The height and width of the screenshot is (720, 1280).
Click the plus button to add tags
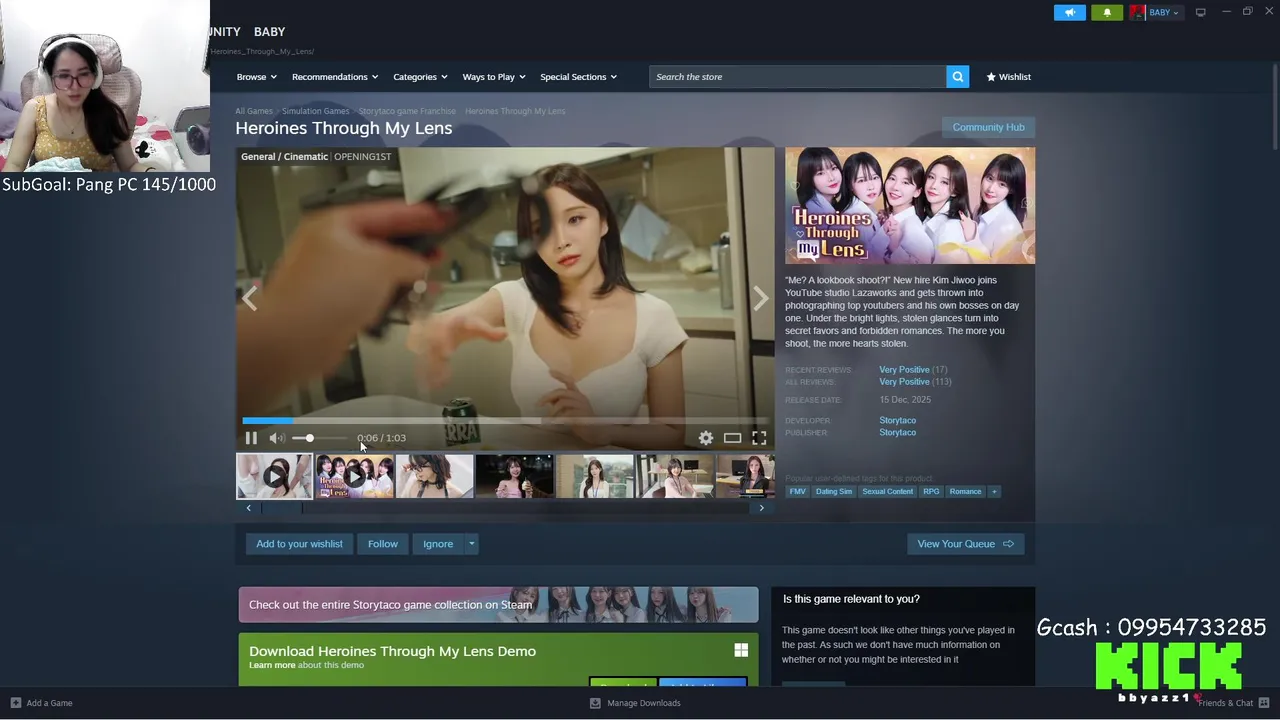pos(994,492)
